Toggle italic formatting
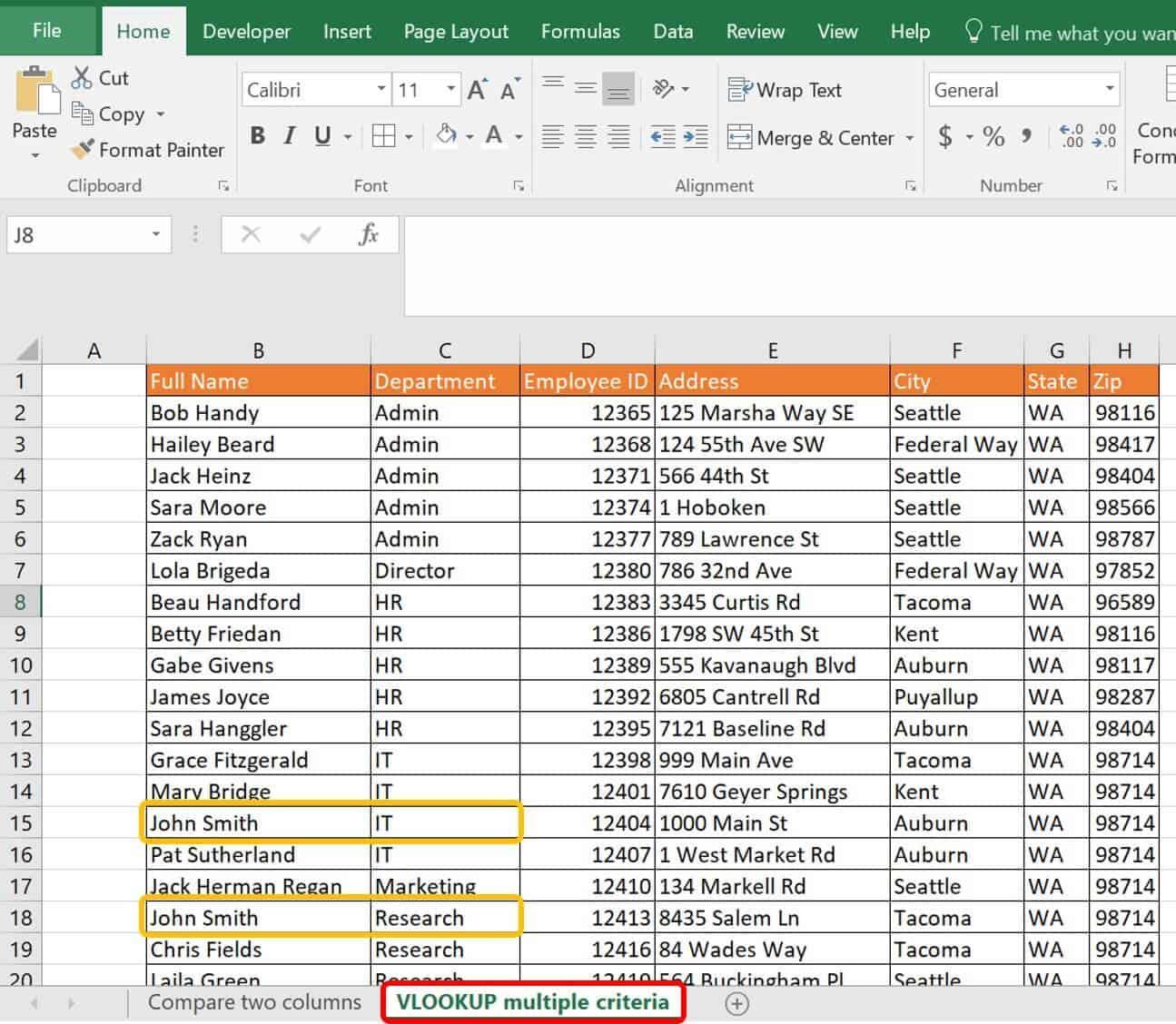Image resolution: width=1176 pixels, height=1024 pixels. (290, 137)
